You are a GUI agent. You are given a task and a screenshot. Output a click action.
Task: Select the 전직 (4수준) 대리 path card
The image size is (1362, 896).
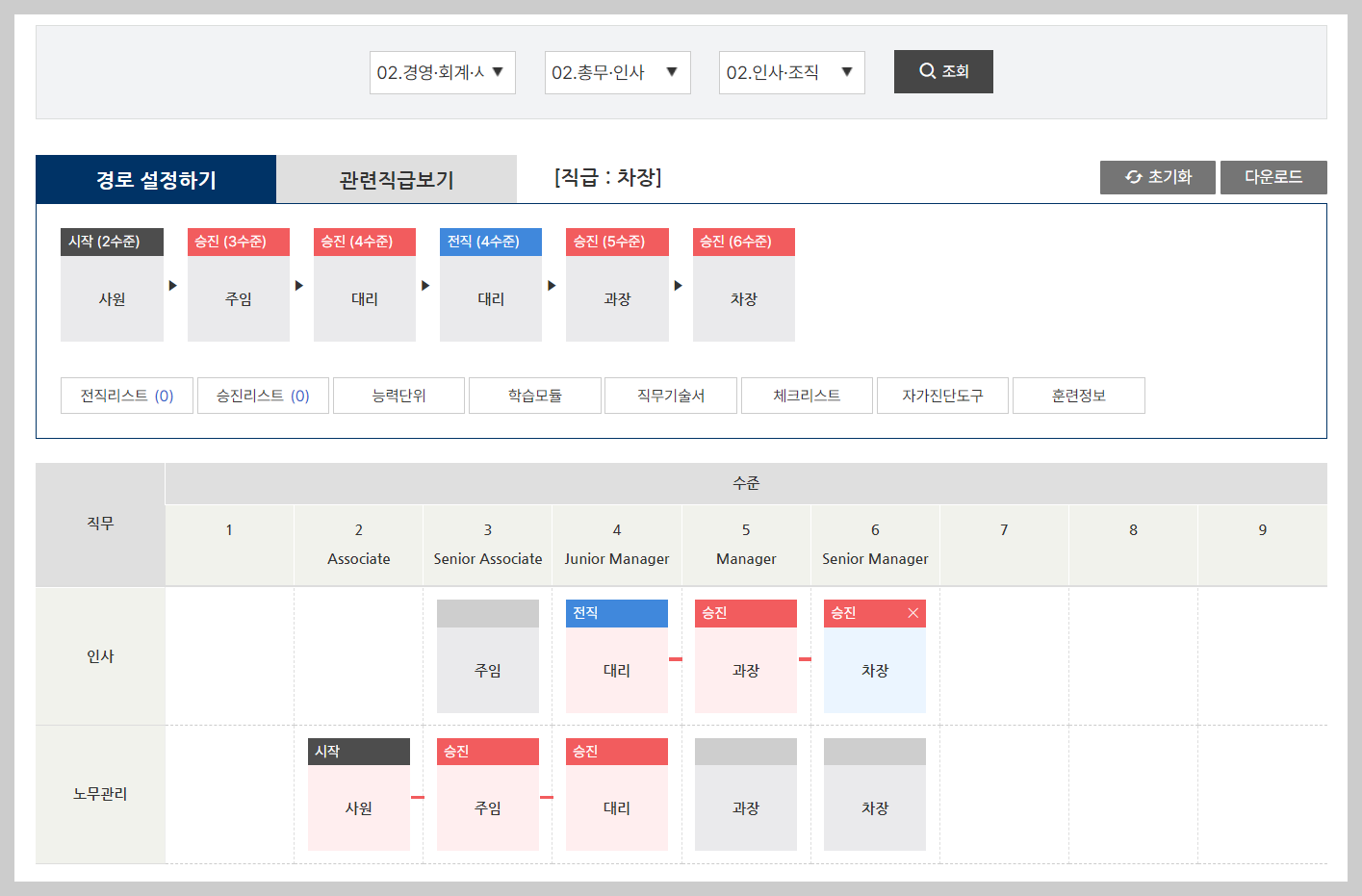coord(491,284)
